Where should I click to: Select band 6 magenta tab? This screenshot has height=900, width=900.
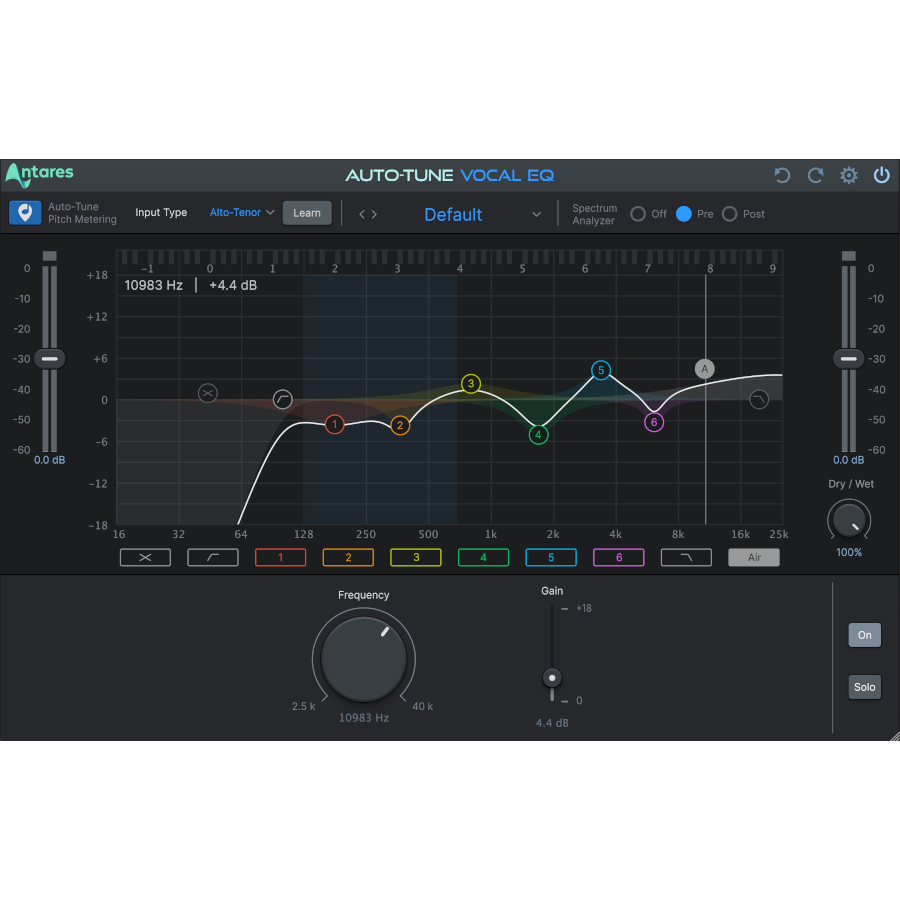pos(619,557)
